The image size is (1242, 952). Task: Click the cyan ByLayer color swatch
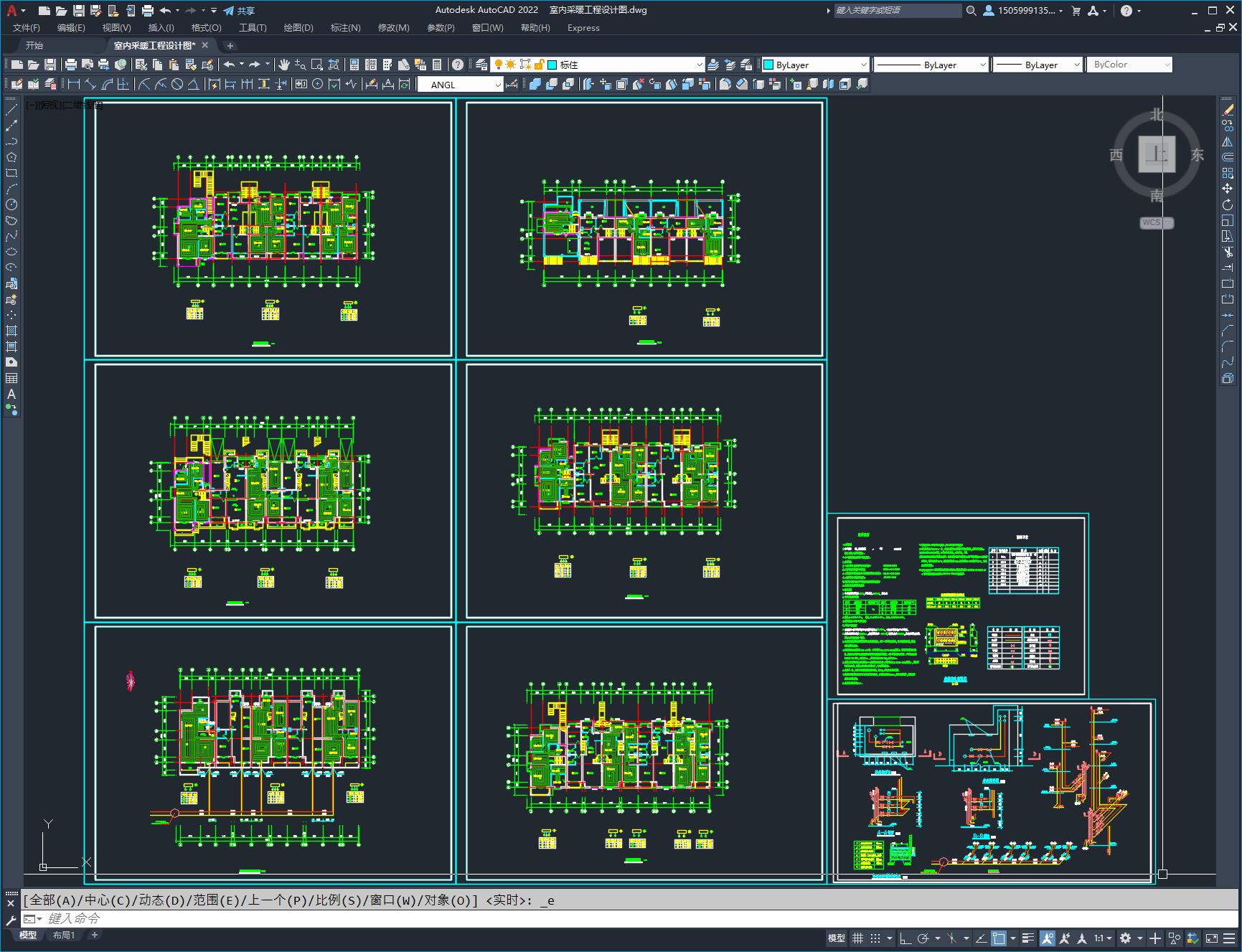768,65
